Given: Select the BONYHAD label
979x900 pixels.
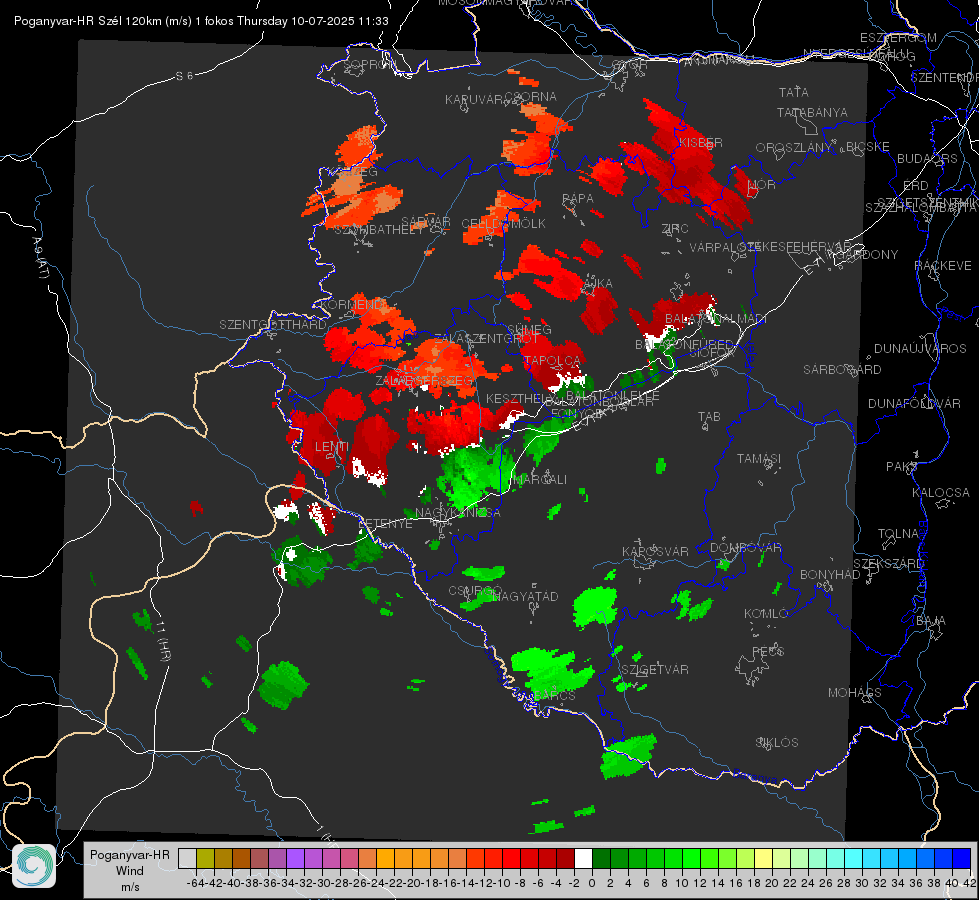Looking at the screenshot, I should point(830,575).
